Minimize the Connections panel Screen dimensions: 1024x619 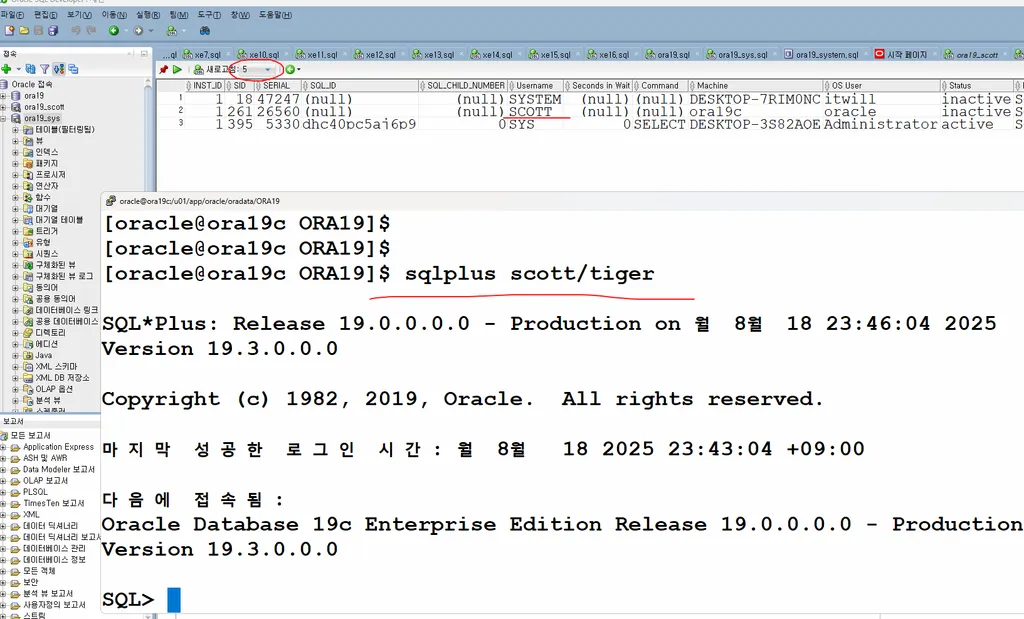[x=144, y=54]
